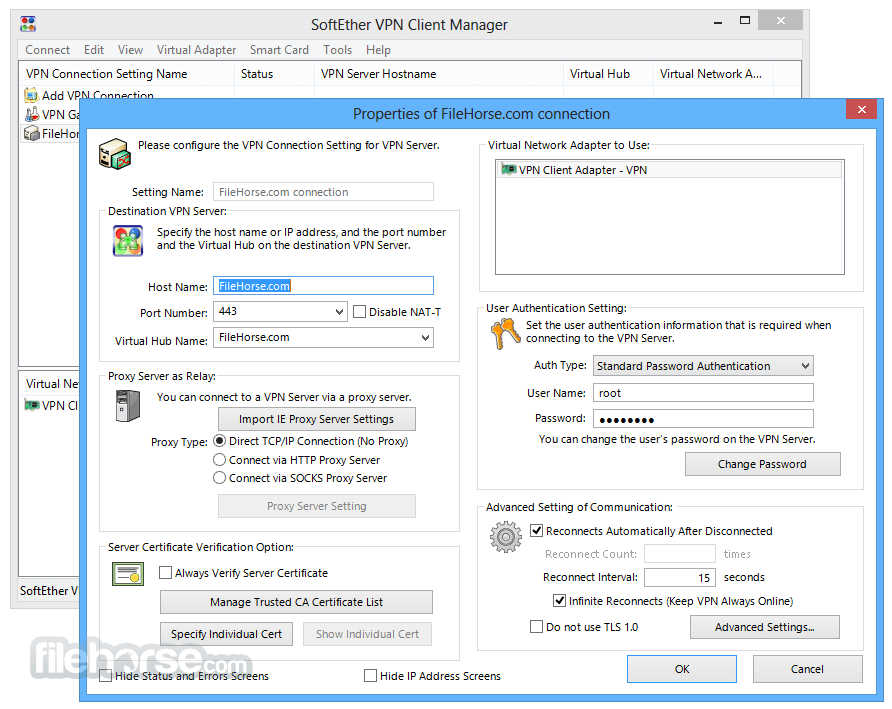Image resolution: width=892 pixels, height=709 pixels.
Task: Select the VPN Client Adapter - VPN entry
Action: click(670, 170)
